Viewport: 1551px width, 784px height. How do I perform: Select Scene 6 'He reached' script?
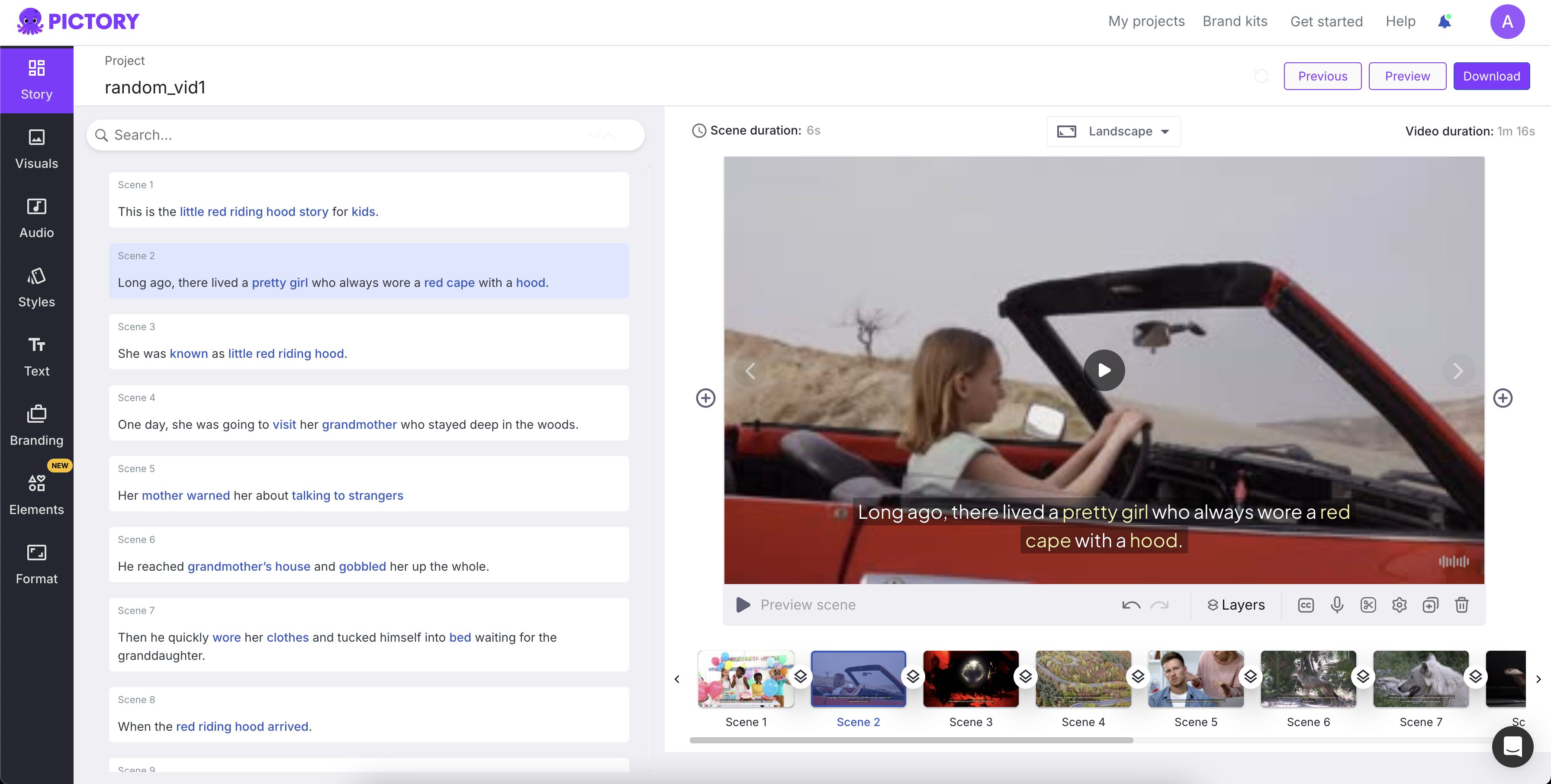(303, 567)
